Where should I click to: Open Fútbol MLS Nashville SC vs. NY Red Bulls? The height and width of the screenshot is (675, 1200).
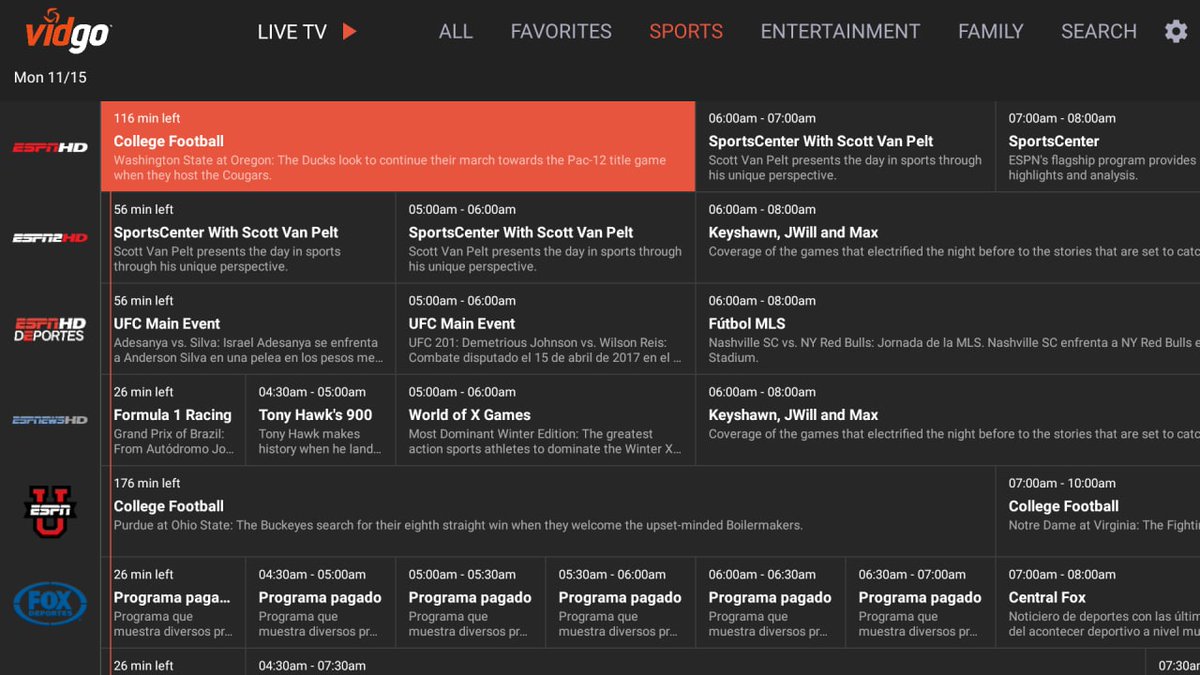pos(948,328)
